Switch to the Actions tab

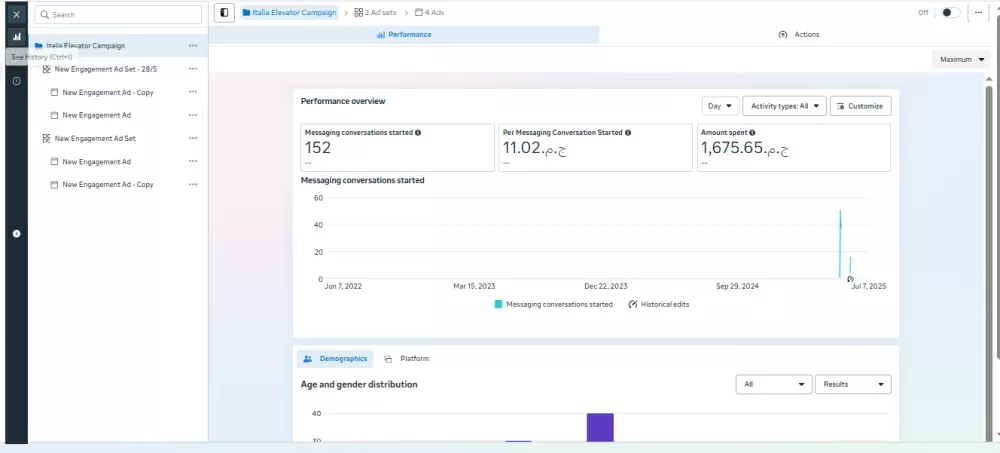tap(799, 34)
